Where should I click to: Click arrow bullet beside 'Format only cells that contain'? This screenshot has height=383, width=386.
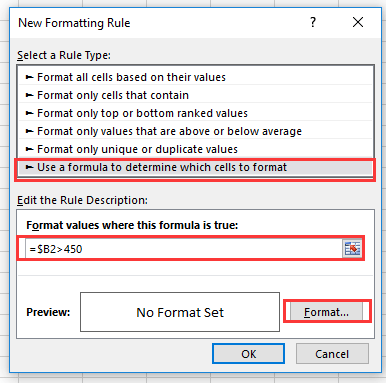30,95
